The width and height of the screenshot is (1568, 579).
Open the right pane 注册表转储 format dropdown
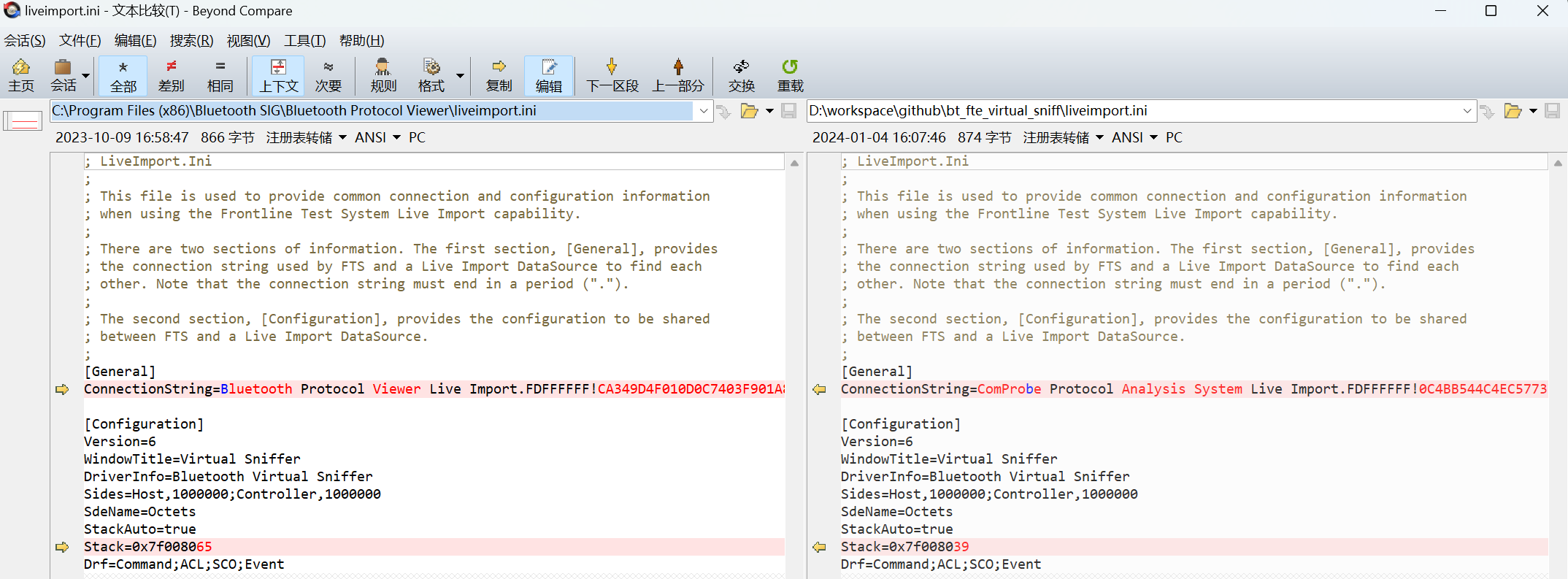click(x=1063, y=137)
